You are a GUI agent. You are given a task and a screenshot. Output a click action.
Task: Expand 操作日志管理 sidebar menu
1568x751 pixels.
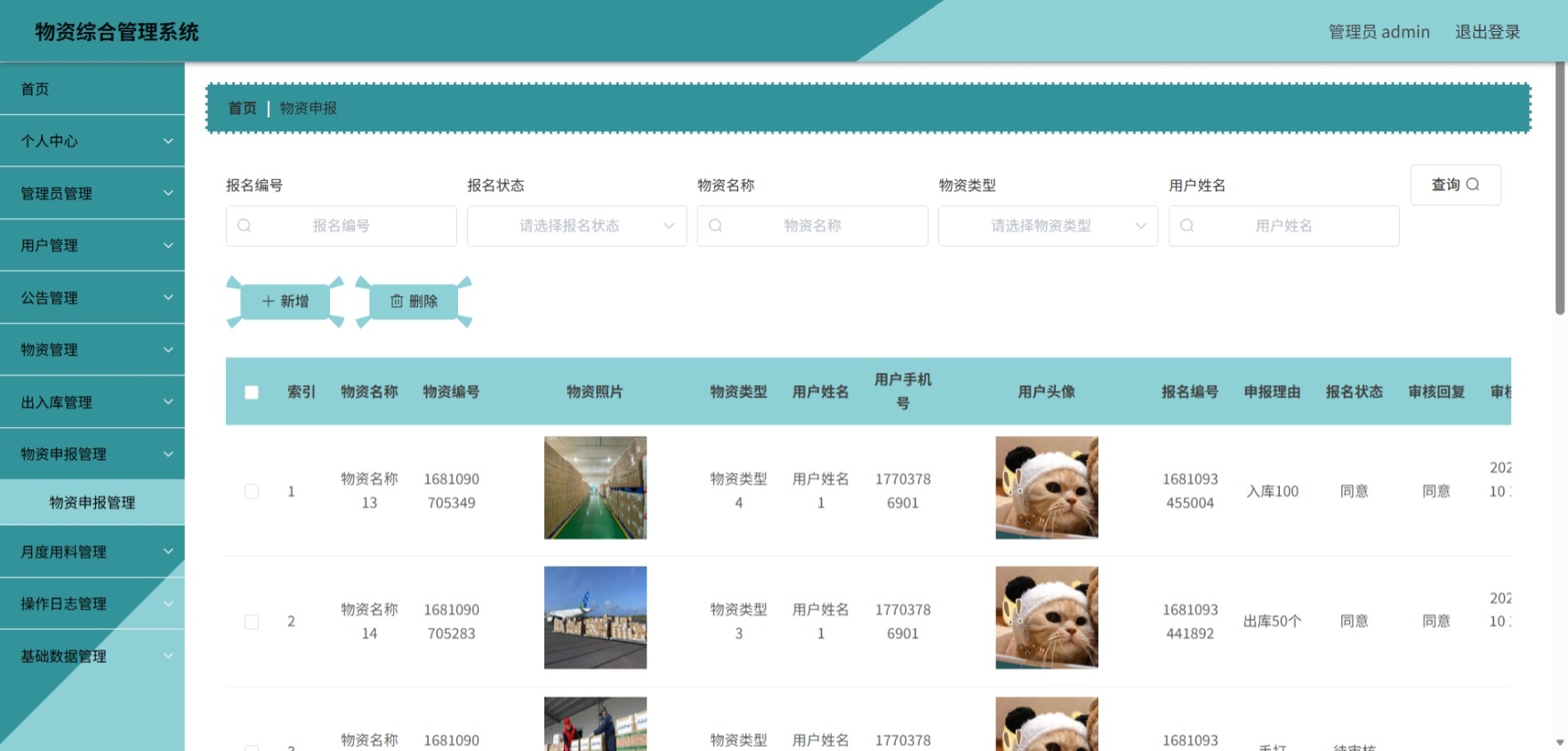coord(92,604)
